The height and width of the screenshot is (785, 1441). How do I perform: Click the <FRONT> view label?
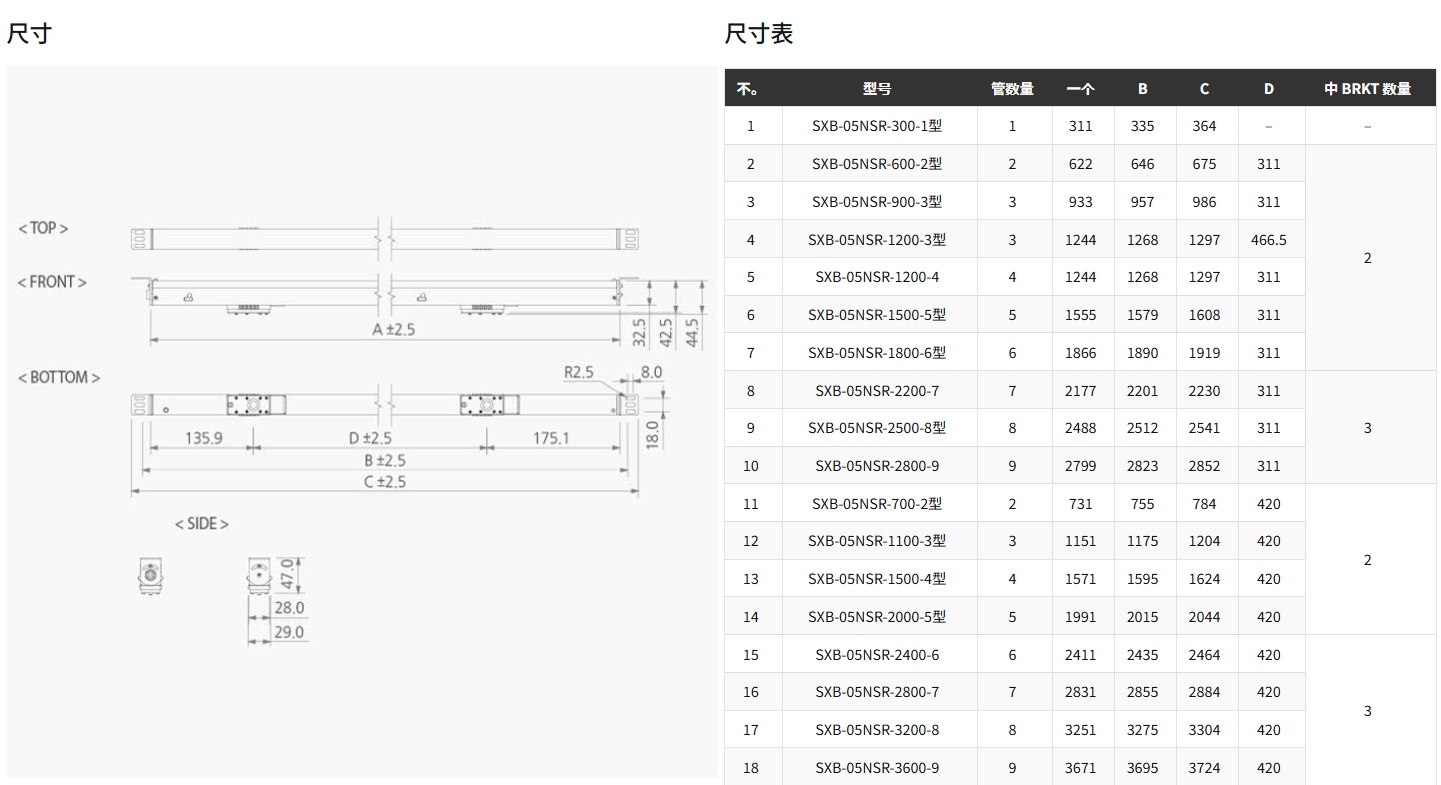pos(52,282)
